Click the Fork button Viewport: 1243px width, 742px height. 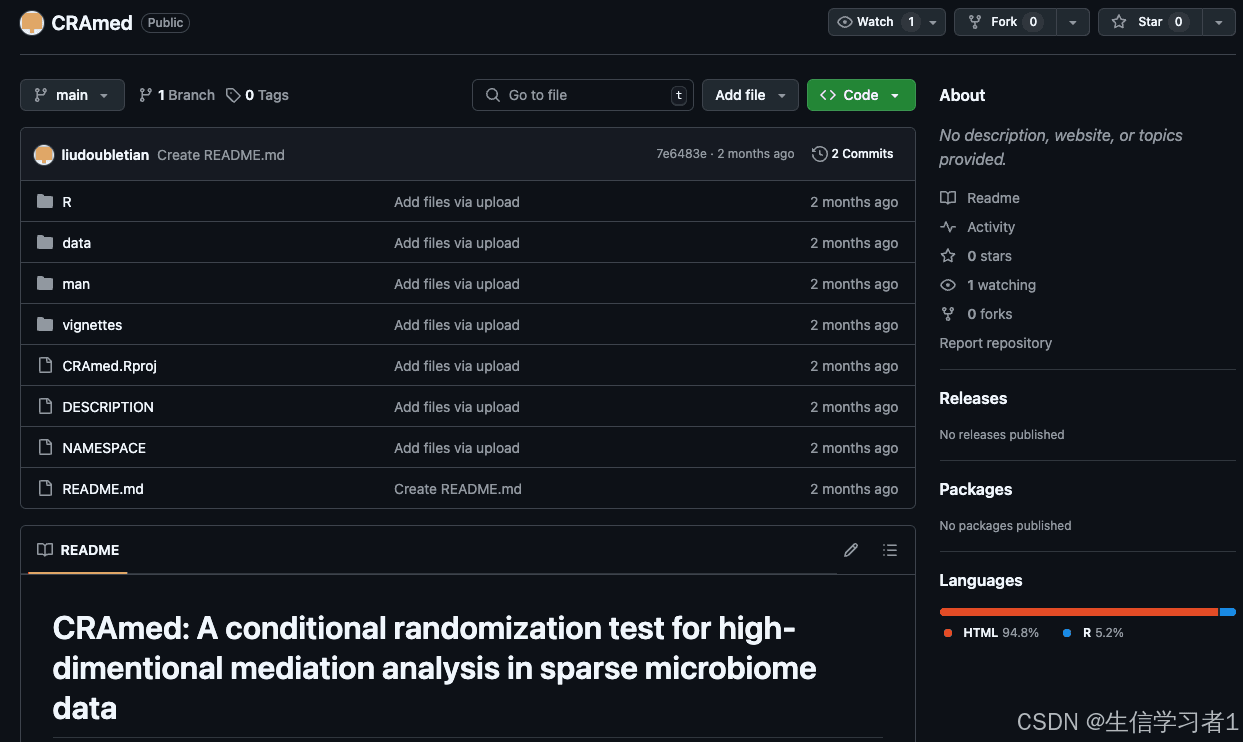click(1005, 22)
